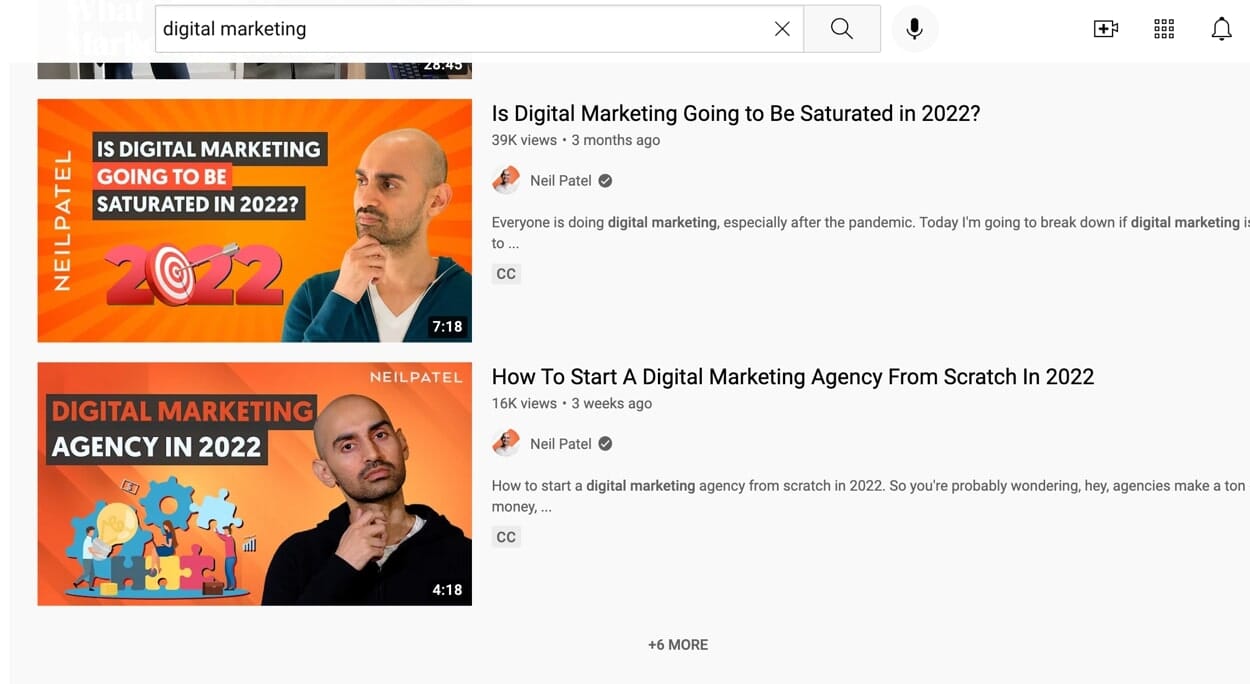Click Neil Patel avatar on Agency video
The width and height of the screenshot is (1250, 684).
506,444
